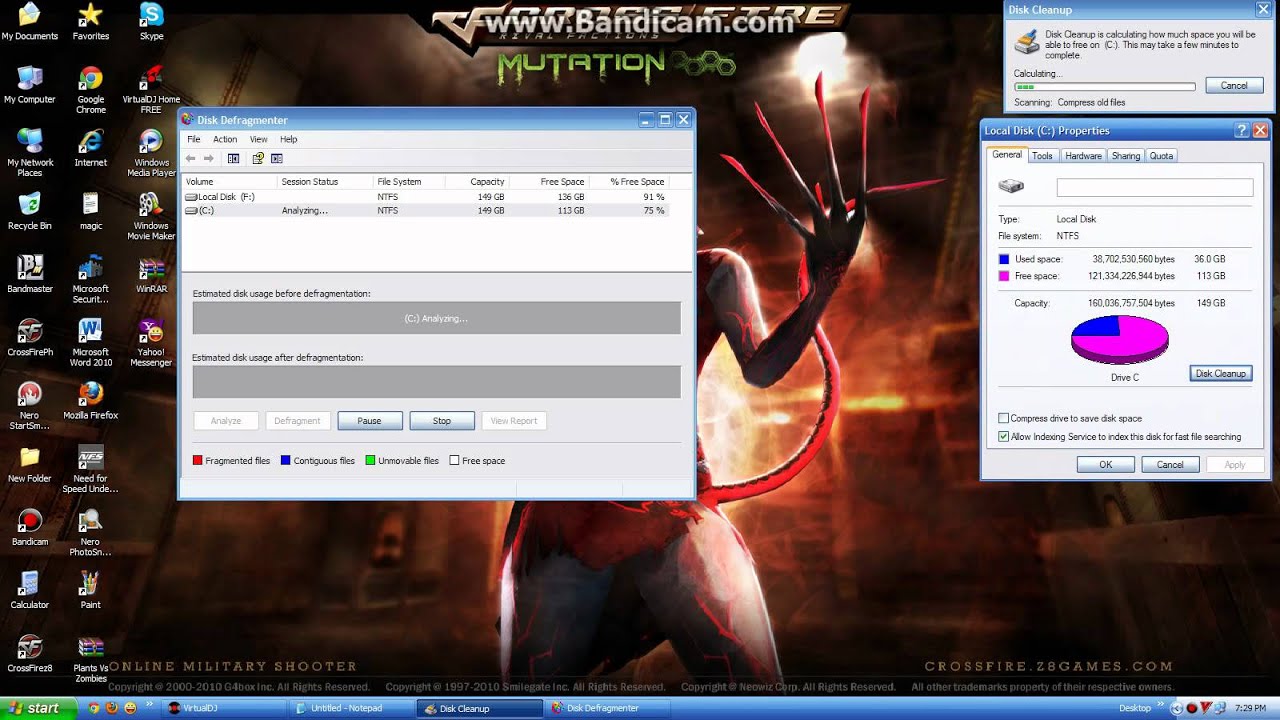Select Need for Speed desktop icon

91,469
